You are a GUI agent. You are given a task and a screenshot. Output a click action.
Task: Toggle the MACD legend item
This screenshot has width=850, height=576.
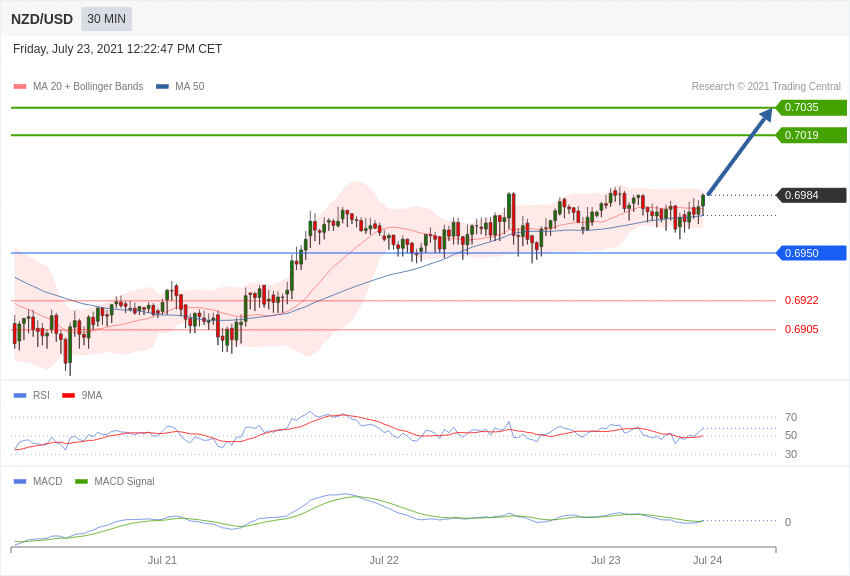pos(38,481)
